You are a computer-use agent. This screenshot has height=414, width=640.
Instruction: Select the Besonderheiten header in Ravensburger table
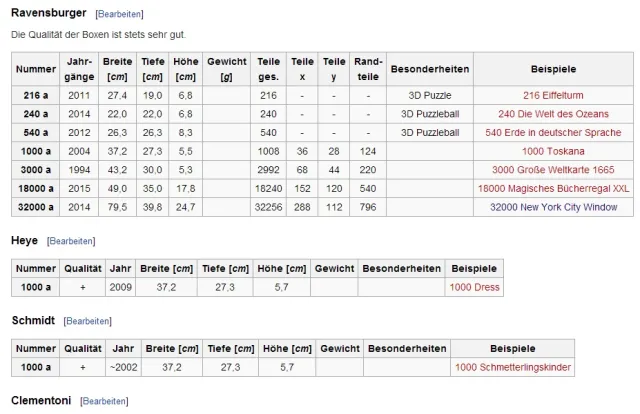430,69
